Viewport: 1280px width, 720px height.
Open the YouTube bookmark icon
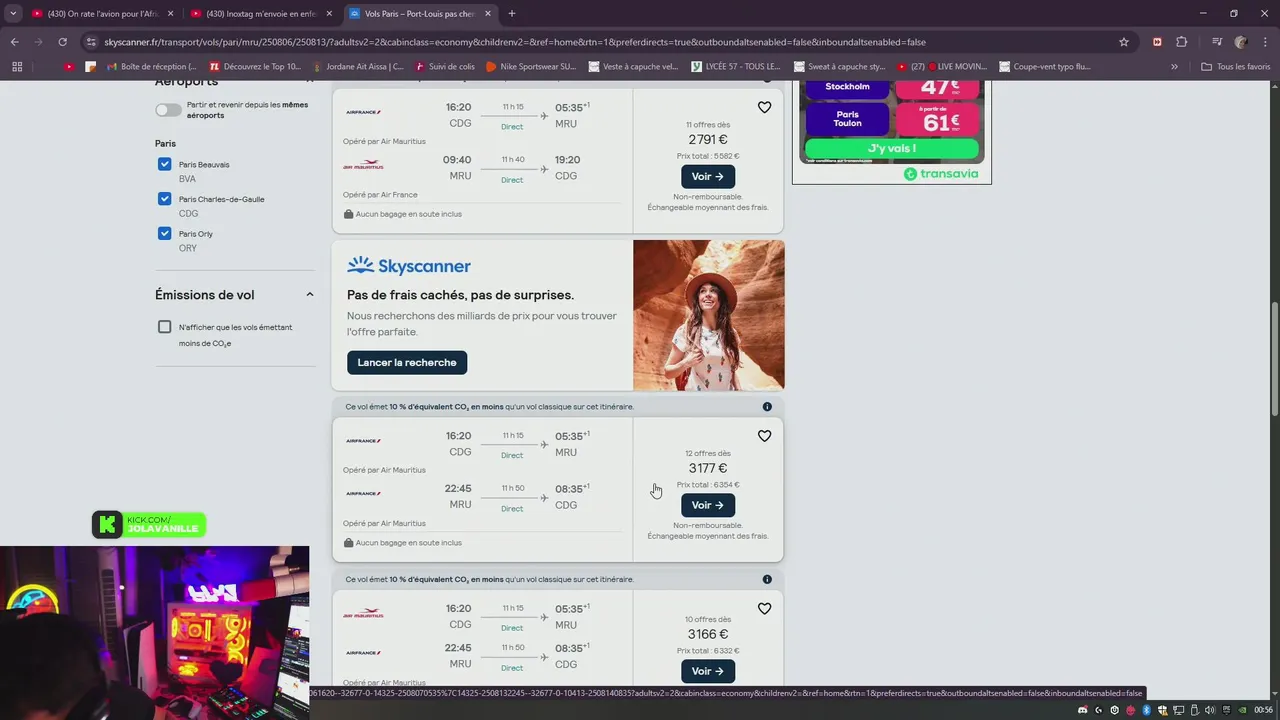pyautogui.click(x=69, y=67)
